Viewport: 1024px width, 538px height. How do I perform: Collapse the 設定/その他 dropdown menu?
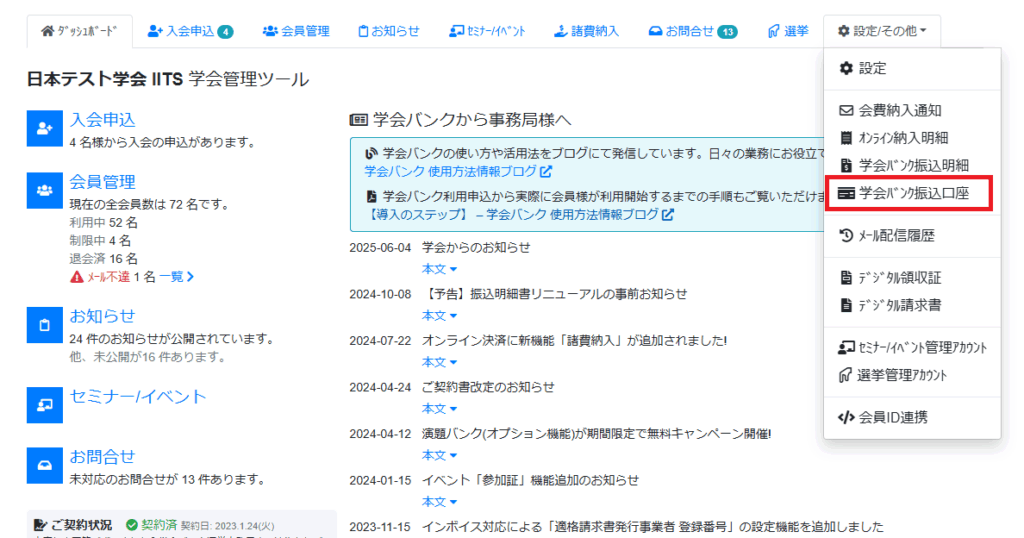tap(881, 31)
